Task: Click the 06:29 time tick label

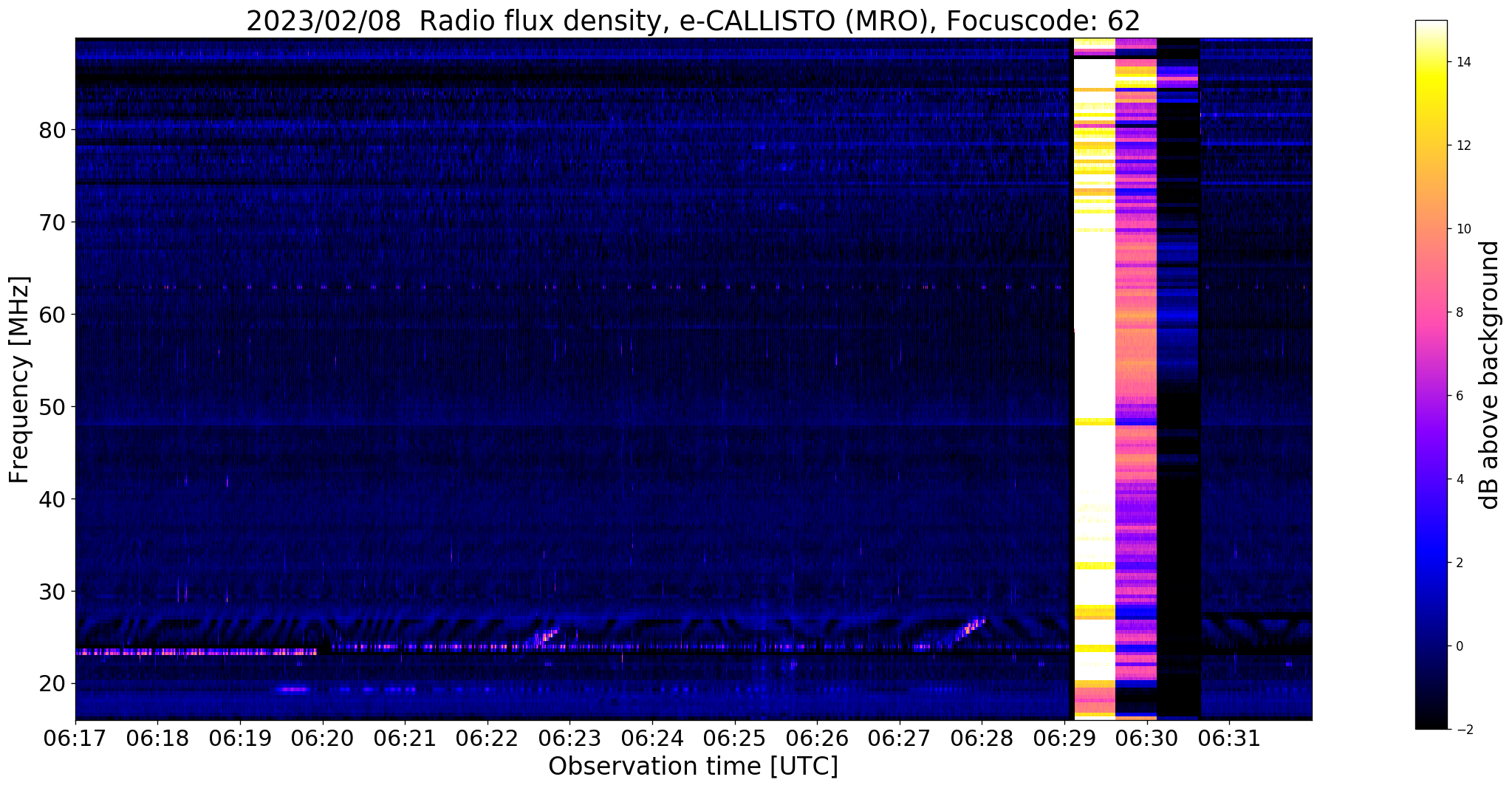Action: coord(1064,737)
